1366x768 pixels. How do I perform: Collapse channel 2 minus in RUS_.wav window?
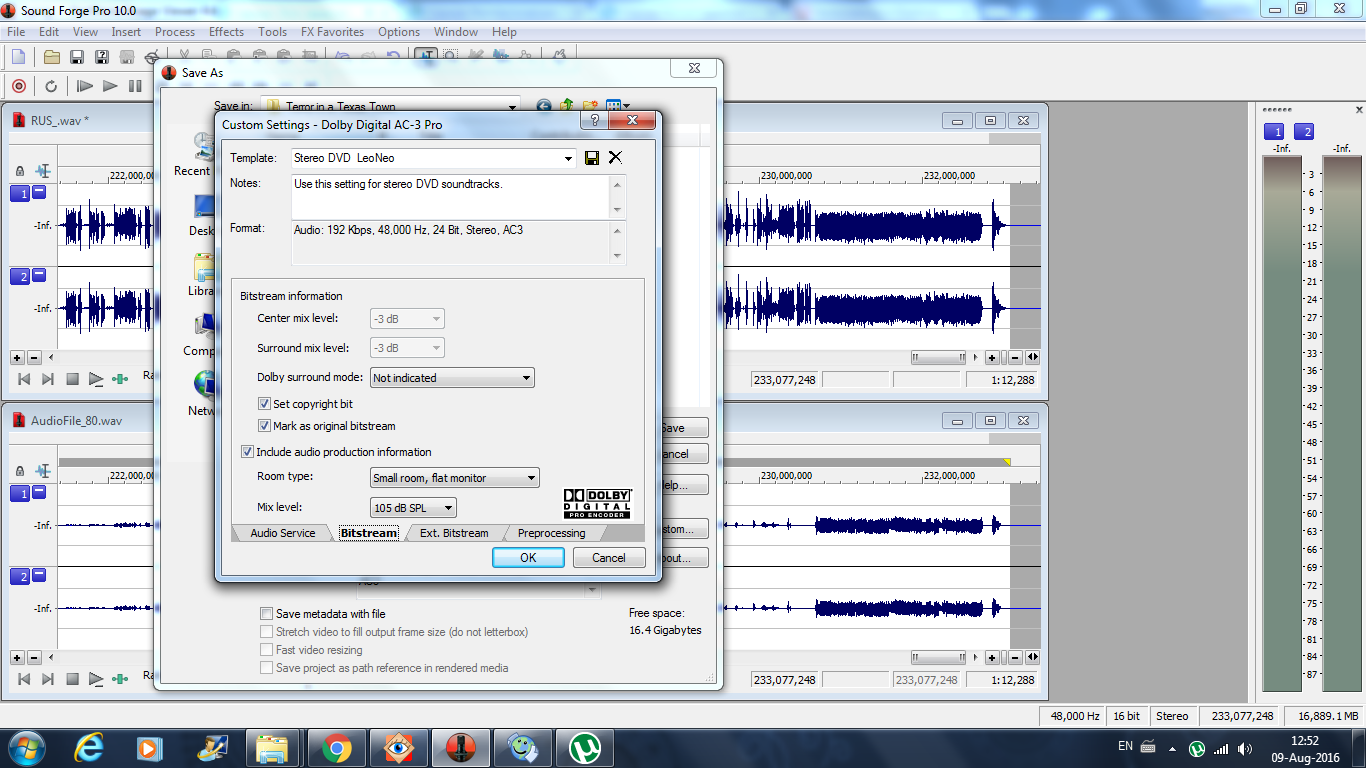click(x=39, y=275)
